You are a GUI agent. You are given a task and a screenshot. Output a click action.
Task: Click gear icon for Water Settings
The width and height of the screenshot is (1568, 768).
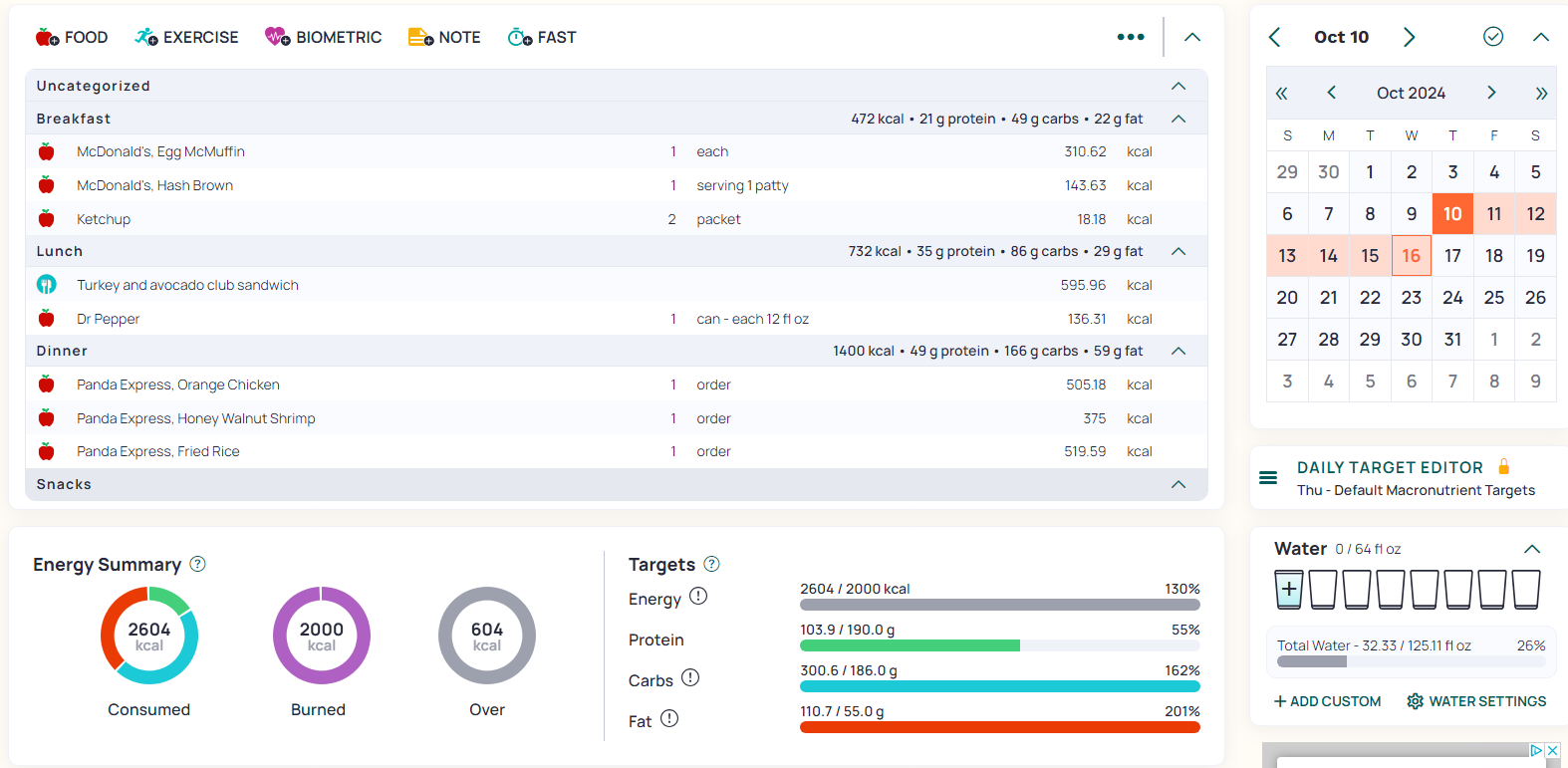[1415, 701]
